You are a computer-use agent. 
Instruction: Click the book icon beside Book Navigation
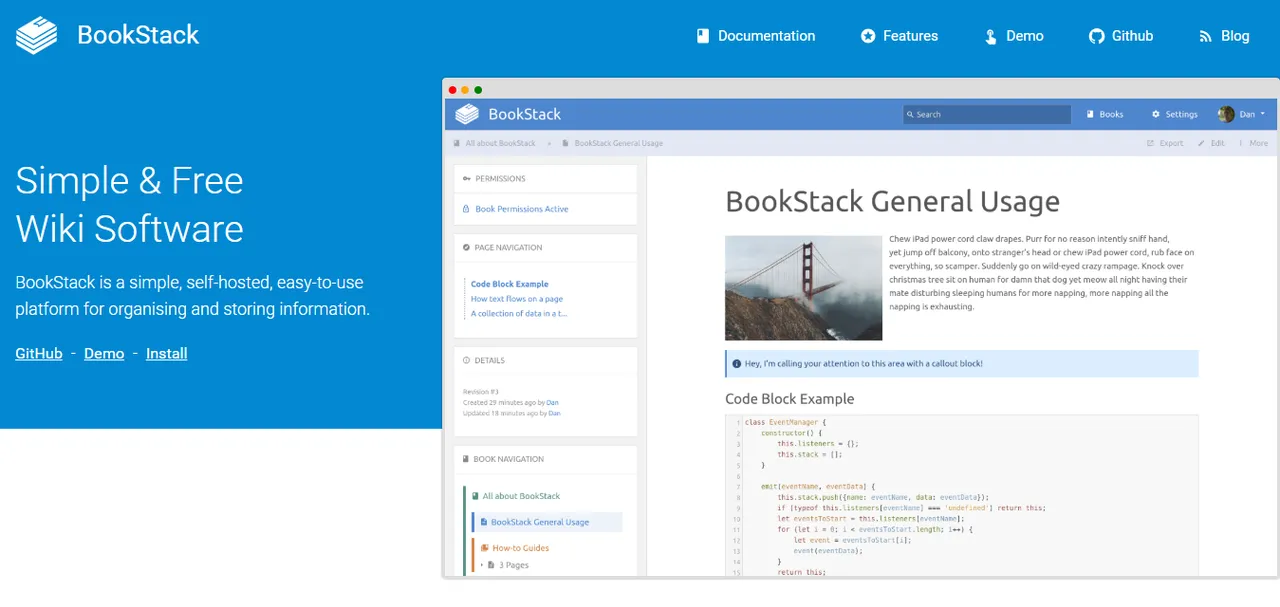(x=467, y=459)
